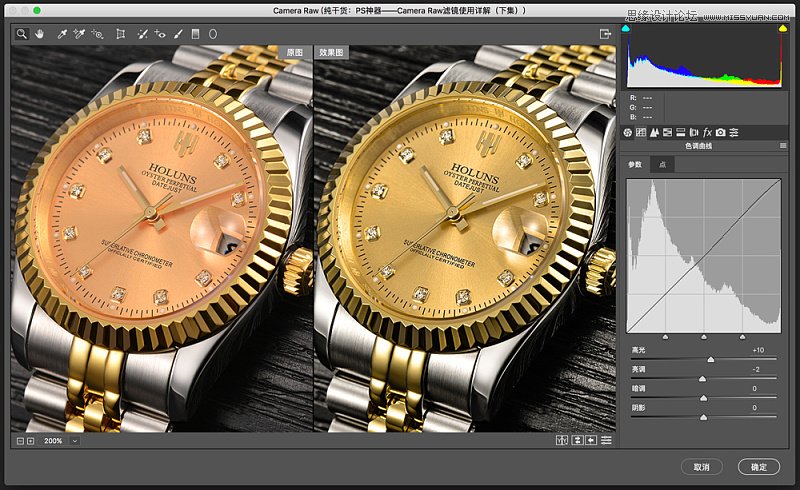Select the Graduated Filter tool

point(195,33)
